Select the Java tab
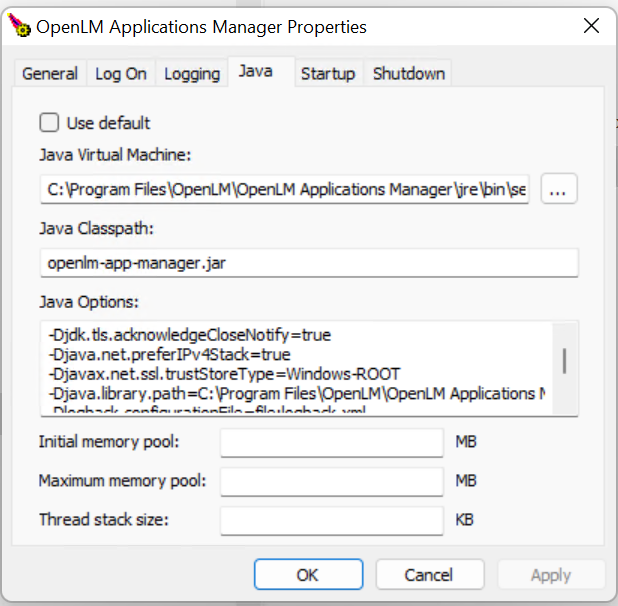The image size is (618, 606). pos(256,72)
